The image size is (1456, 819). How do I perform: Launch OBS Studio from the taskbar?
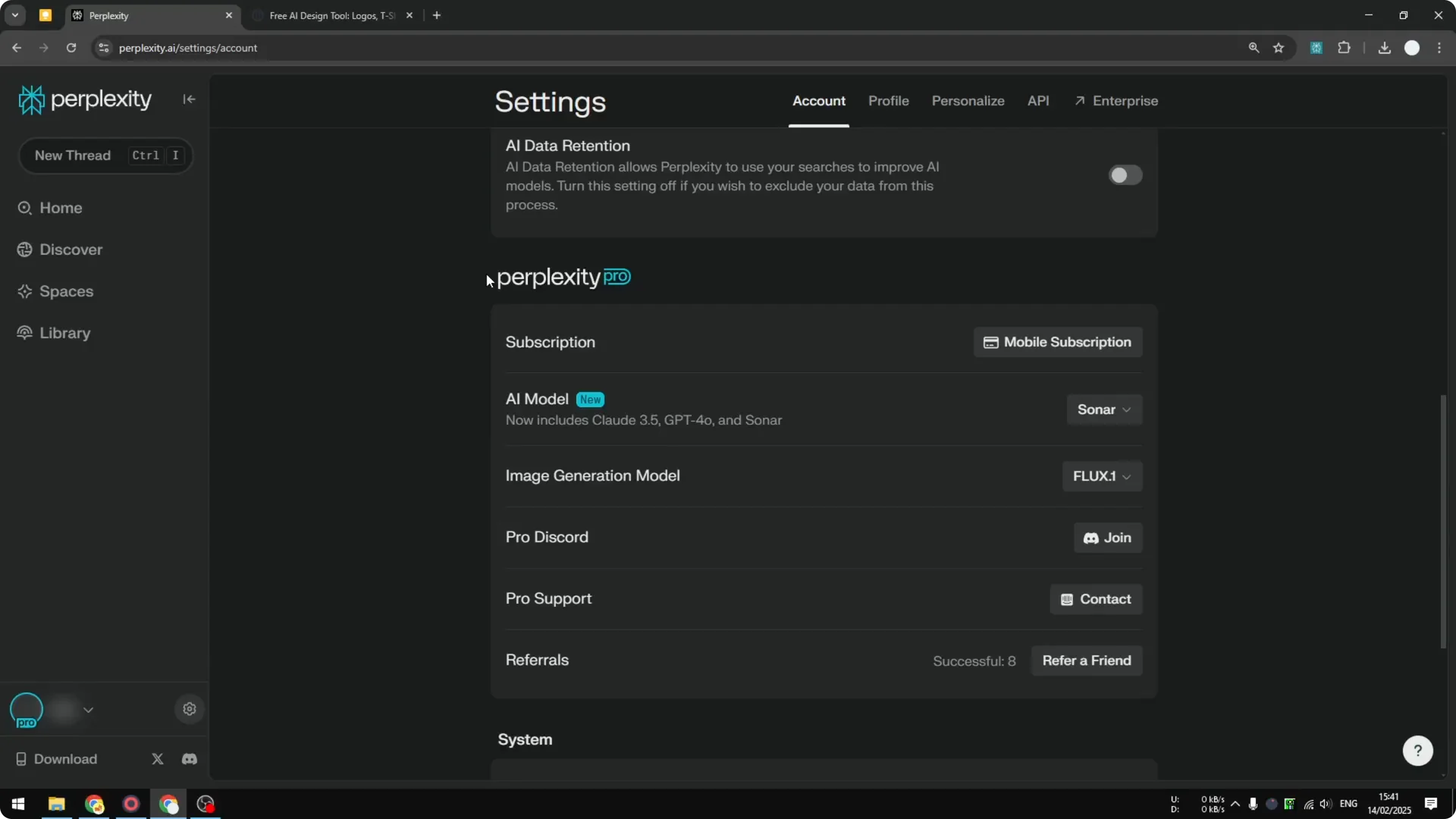pyautogui.click(x=206, y=804)
